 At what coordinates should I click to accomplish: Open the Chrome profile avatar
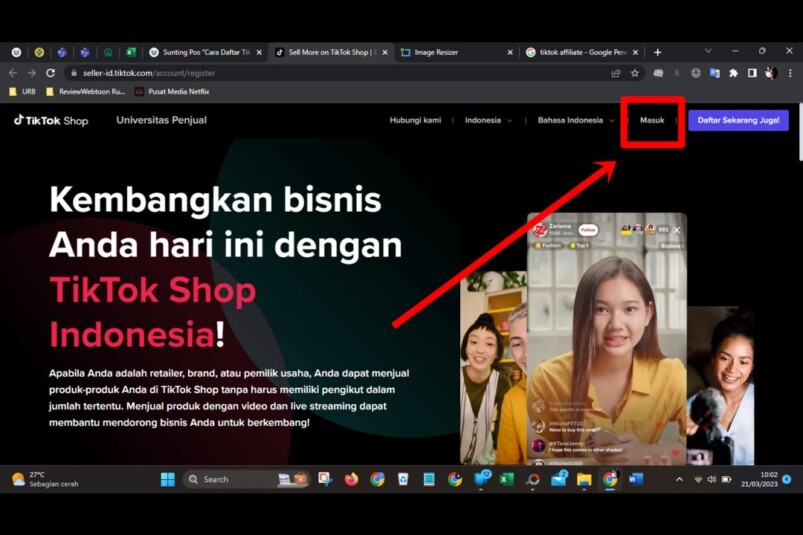tap(771, 73)
